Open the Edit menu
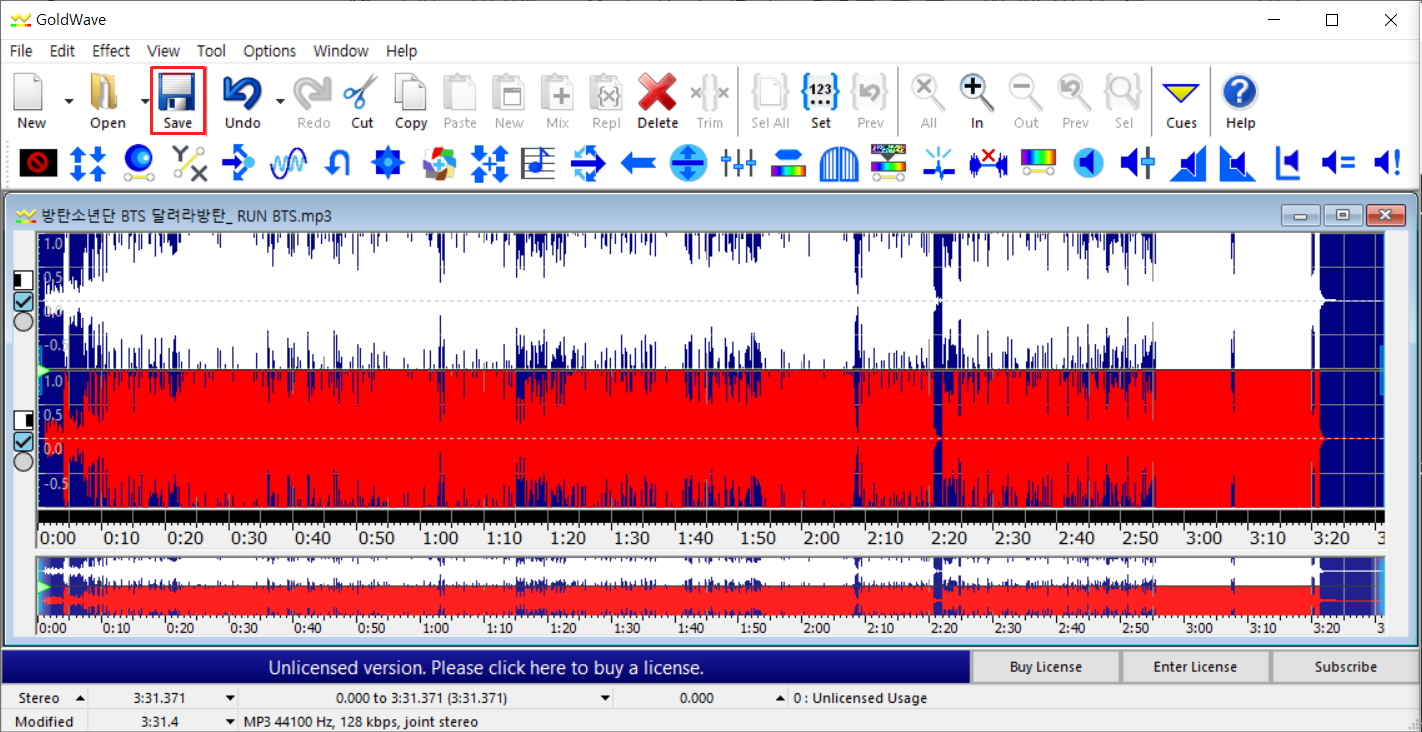The image size is (1422, 732). click(62, 51)
